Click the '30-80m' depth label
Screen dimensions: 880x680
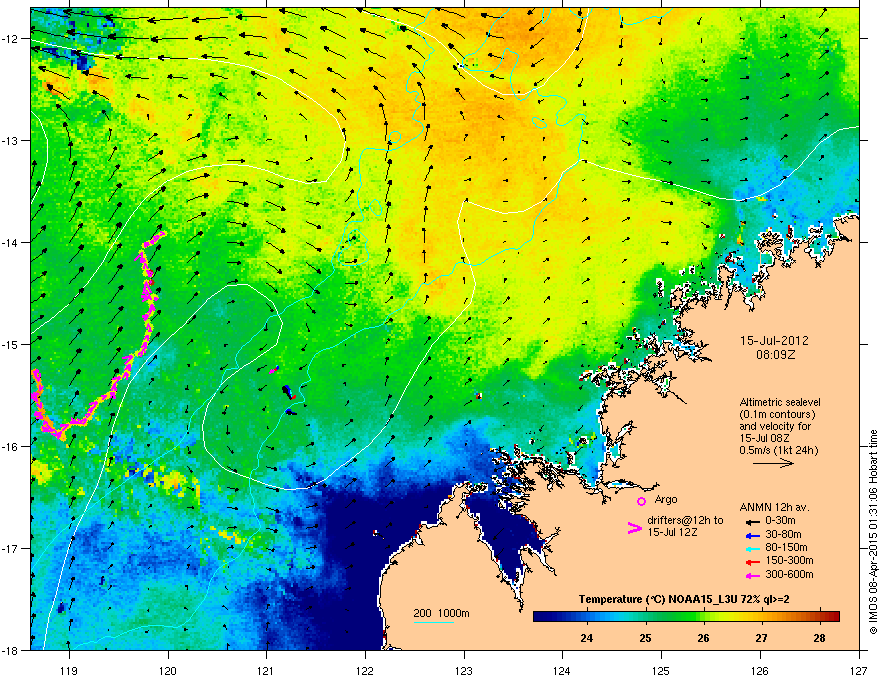[x=783, y=534]
